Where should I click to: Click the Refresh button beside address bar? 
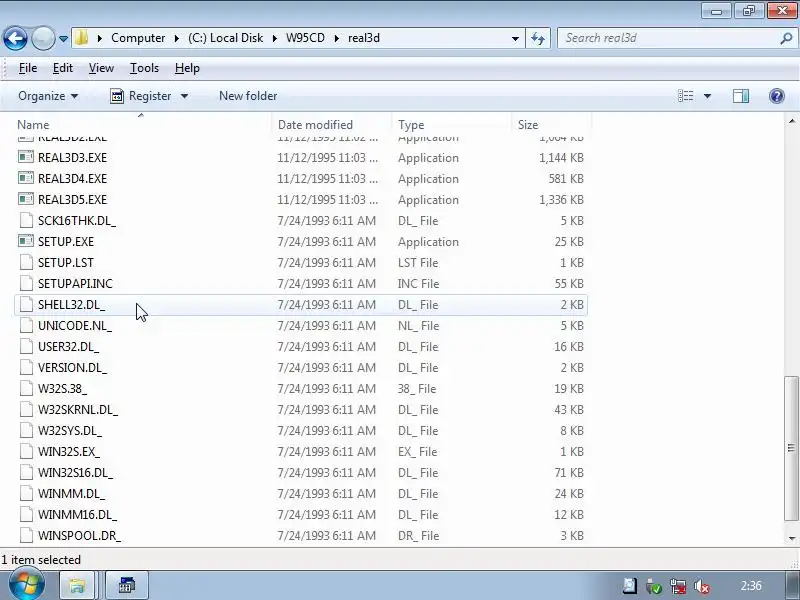(x=538, y=38)
